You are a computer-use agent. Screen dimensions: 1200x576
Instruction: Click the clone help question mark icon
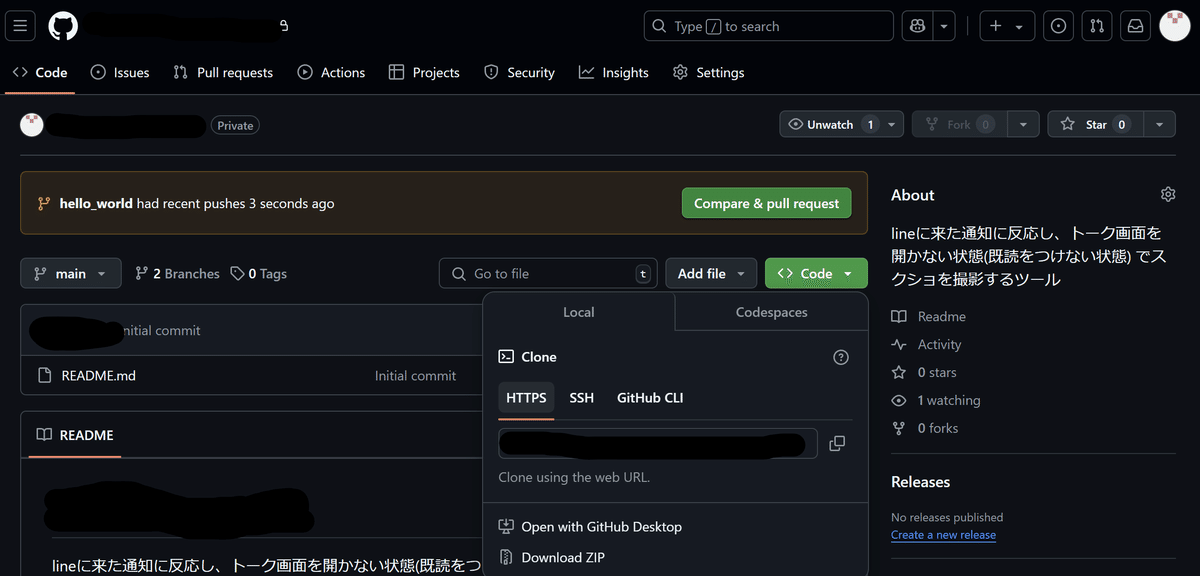point(840,356)
